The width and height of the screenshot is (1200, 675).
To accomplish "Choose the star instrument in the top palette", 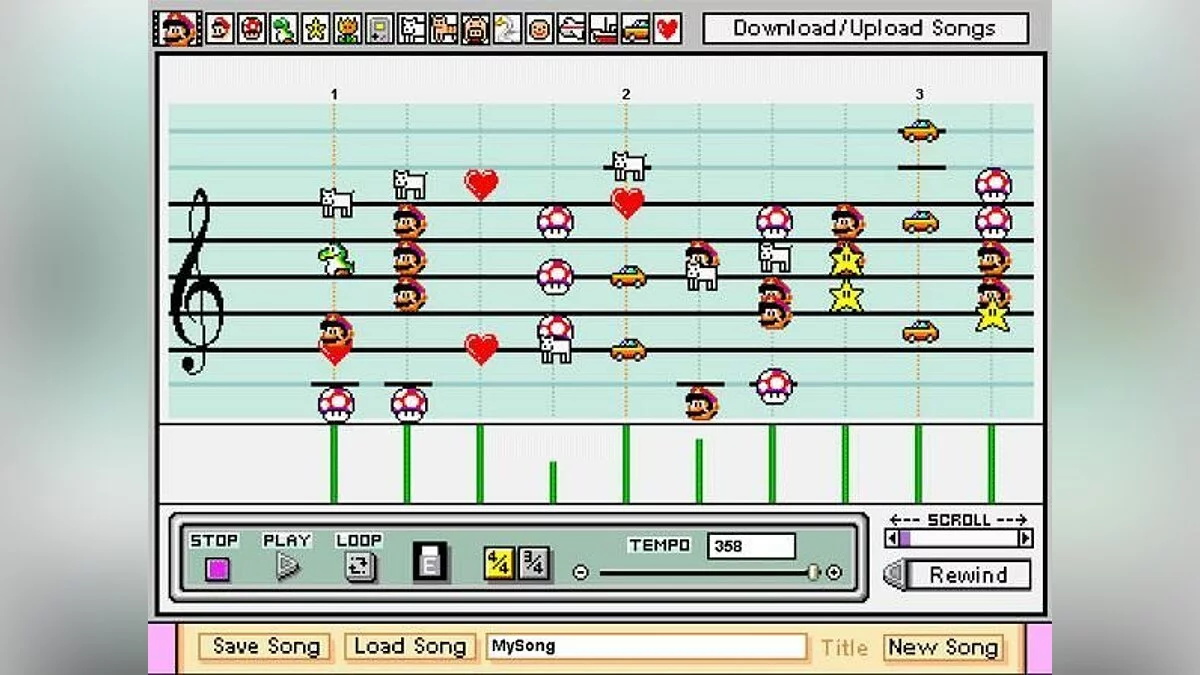I will tap(316, 29).
